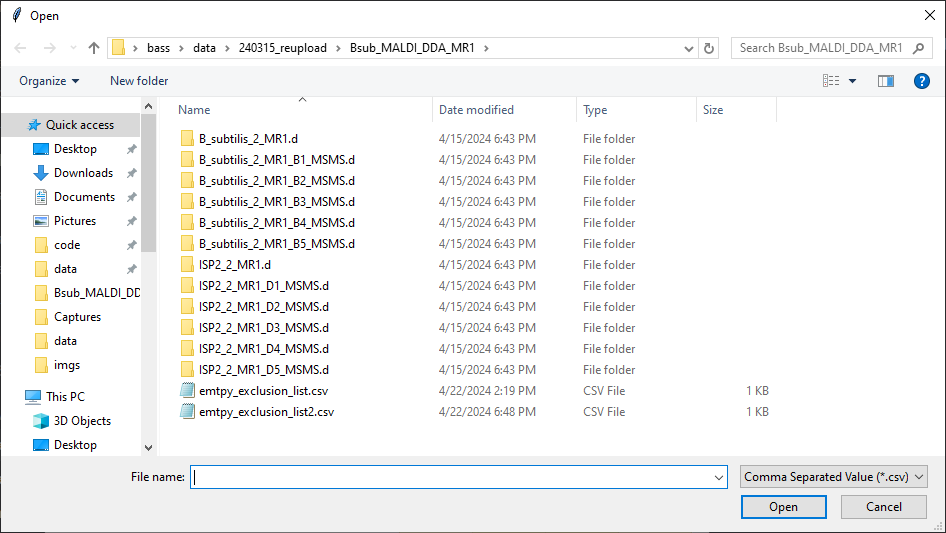Image resolution: width=946 pixels, height=533 pixels.
Task: Click the search magnifier icon
Action: tap(918, 48)
